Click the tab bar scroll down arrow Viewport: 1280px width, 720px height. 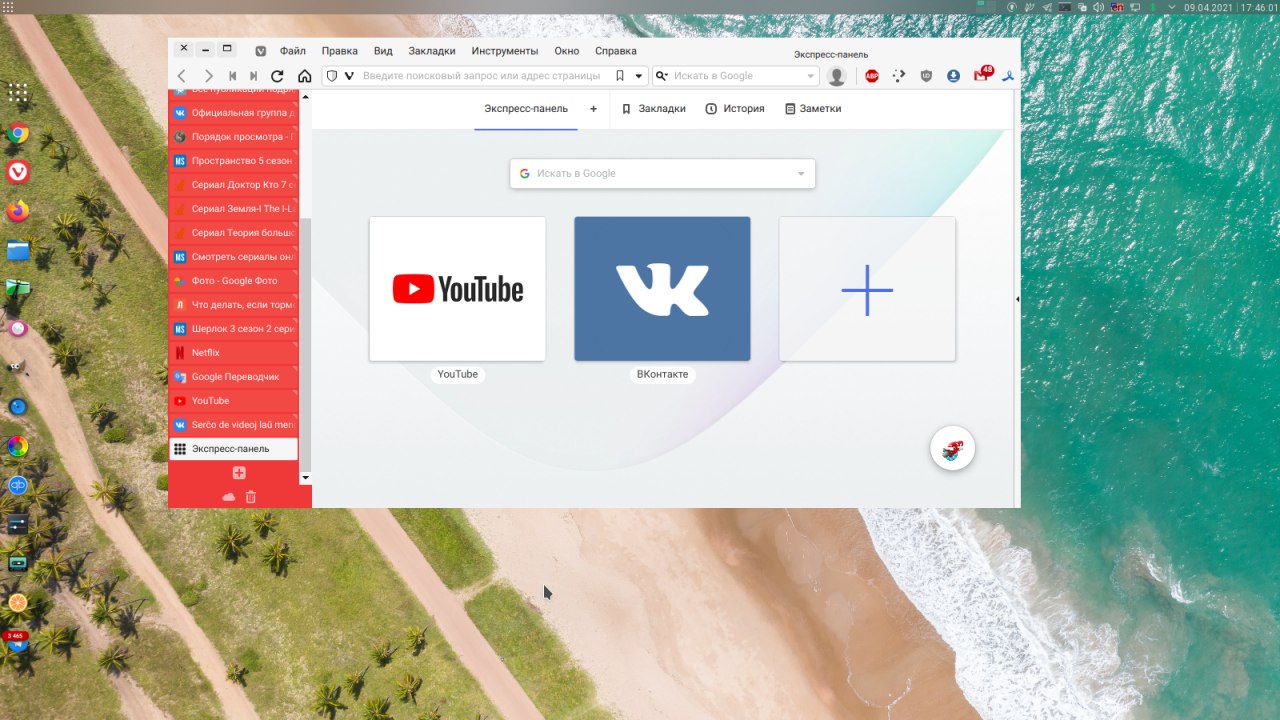click(x=306, y=478)
